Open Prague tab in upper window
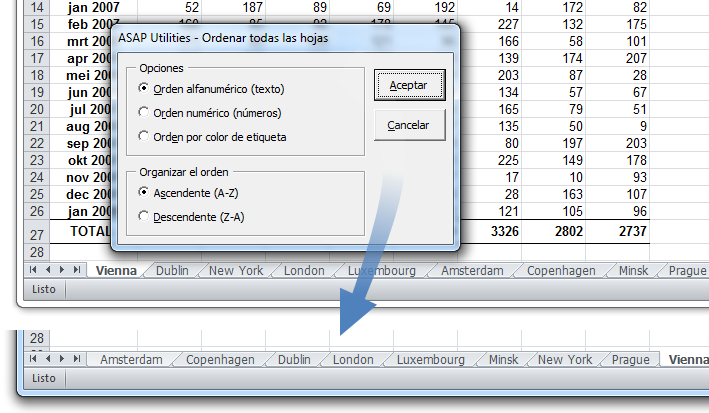709x413 pixels. point(688,271)
